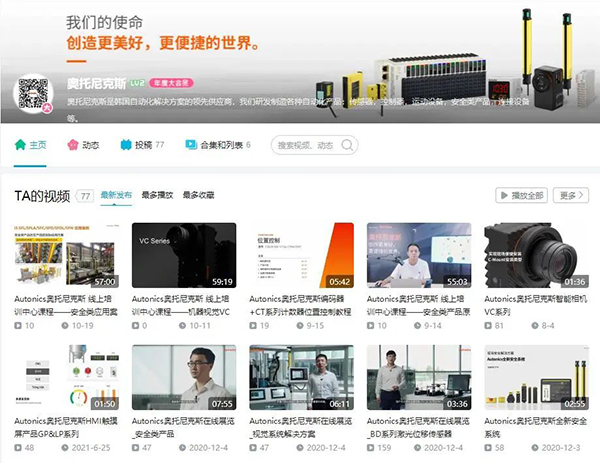The height and width of the screenshot is (463, 600).
Task: Sort videos by 最多播放
Action: click(x=157, y=195)
